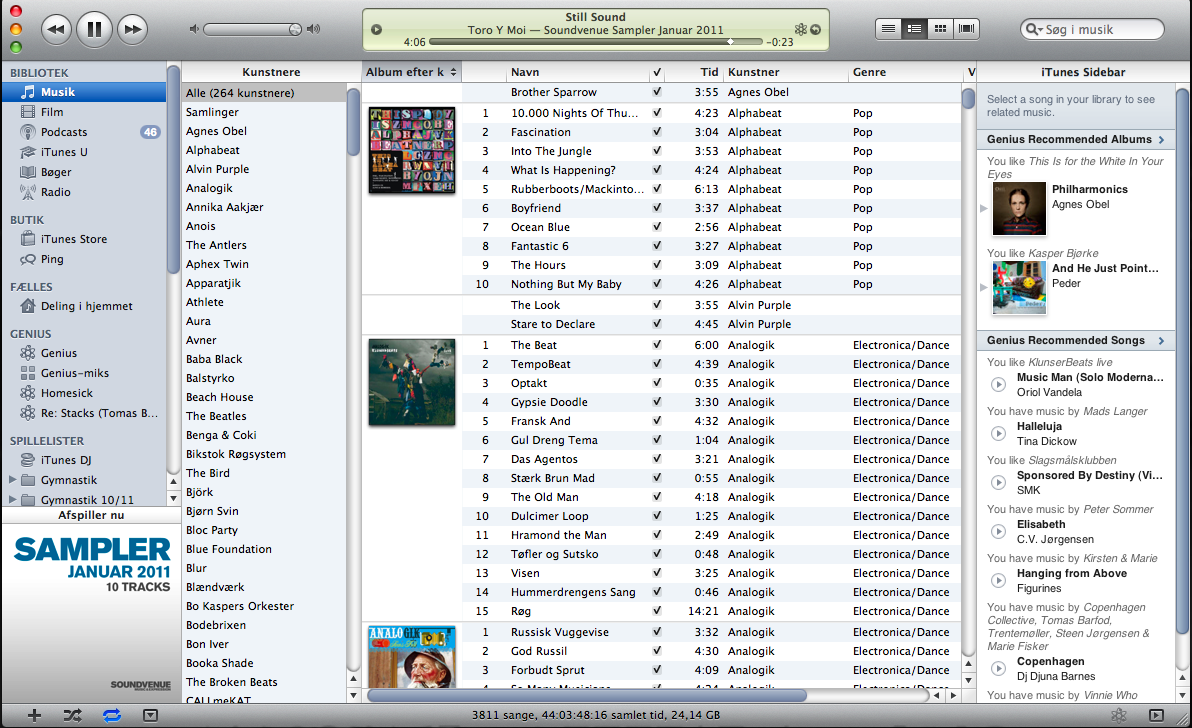The image size is (1192, 728).
Task: Adjust the volume slider knob
Action: pyautogui.click(x=295, y=29)
